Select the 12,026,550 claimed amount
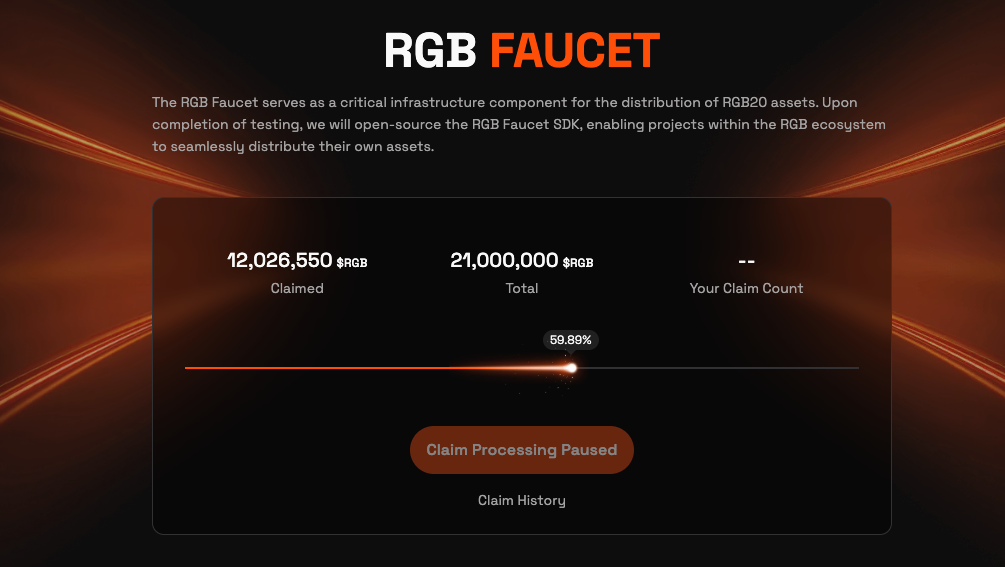This screenshot has width=1005, height=567. click(279, 260)
